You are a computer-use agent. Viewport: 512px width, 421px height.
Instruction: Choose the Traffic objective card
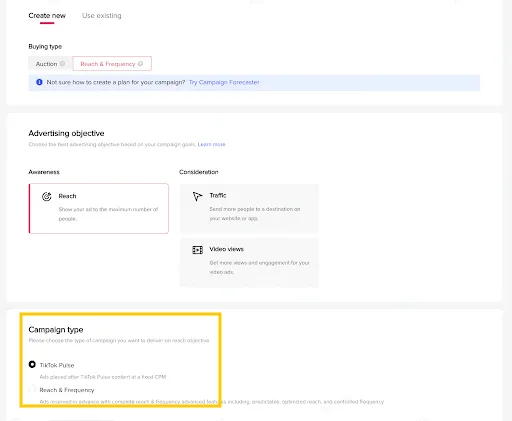pyautogui.click(x=249, y=208)
